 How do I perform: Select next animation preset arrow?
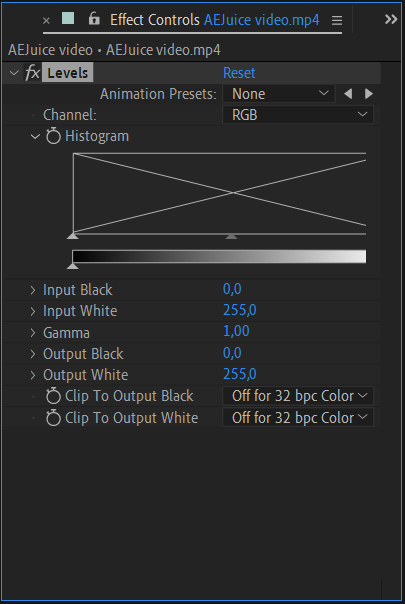click(369, 94)
